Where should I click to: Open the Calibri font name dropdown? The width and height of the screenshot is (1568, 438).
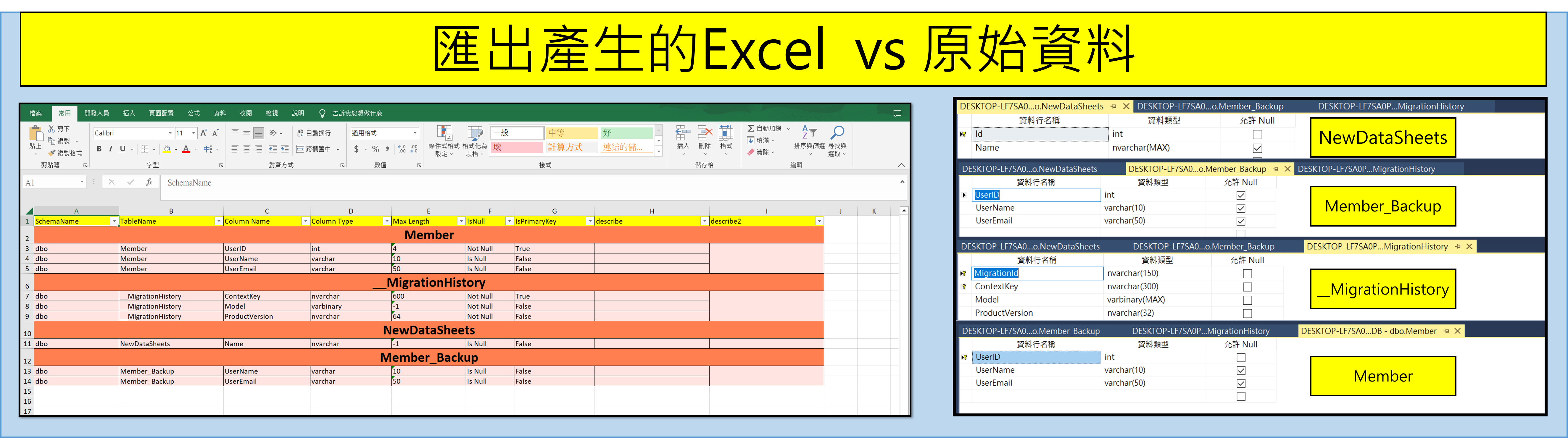point(170,133)
